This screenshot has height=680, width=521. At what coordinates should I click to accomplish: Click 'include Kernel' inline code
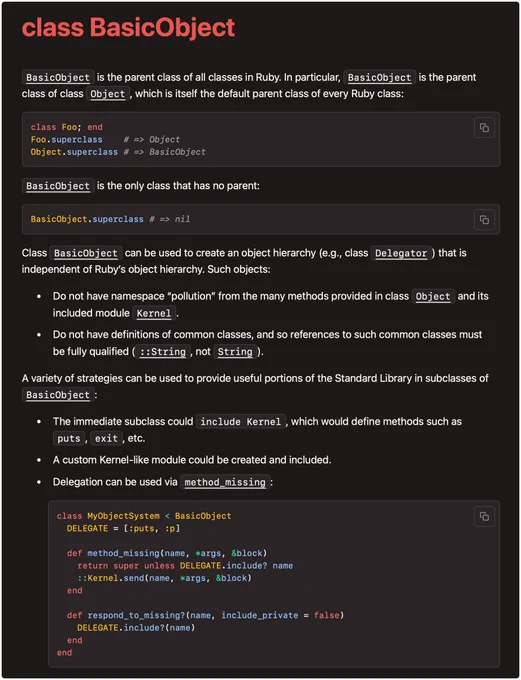click(241, 422)
